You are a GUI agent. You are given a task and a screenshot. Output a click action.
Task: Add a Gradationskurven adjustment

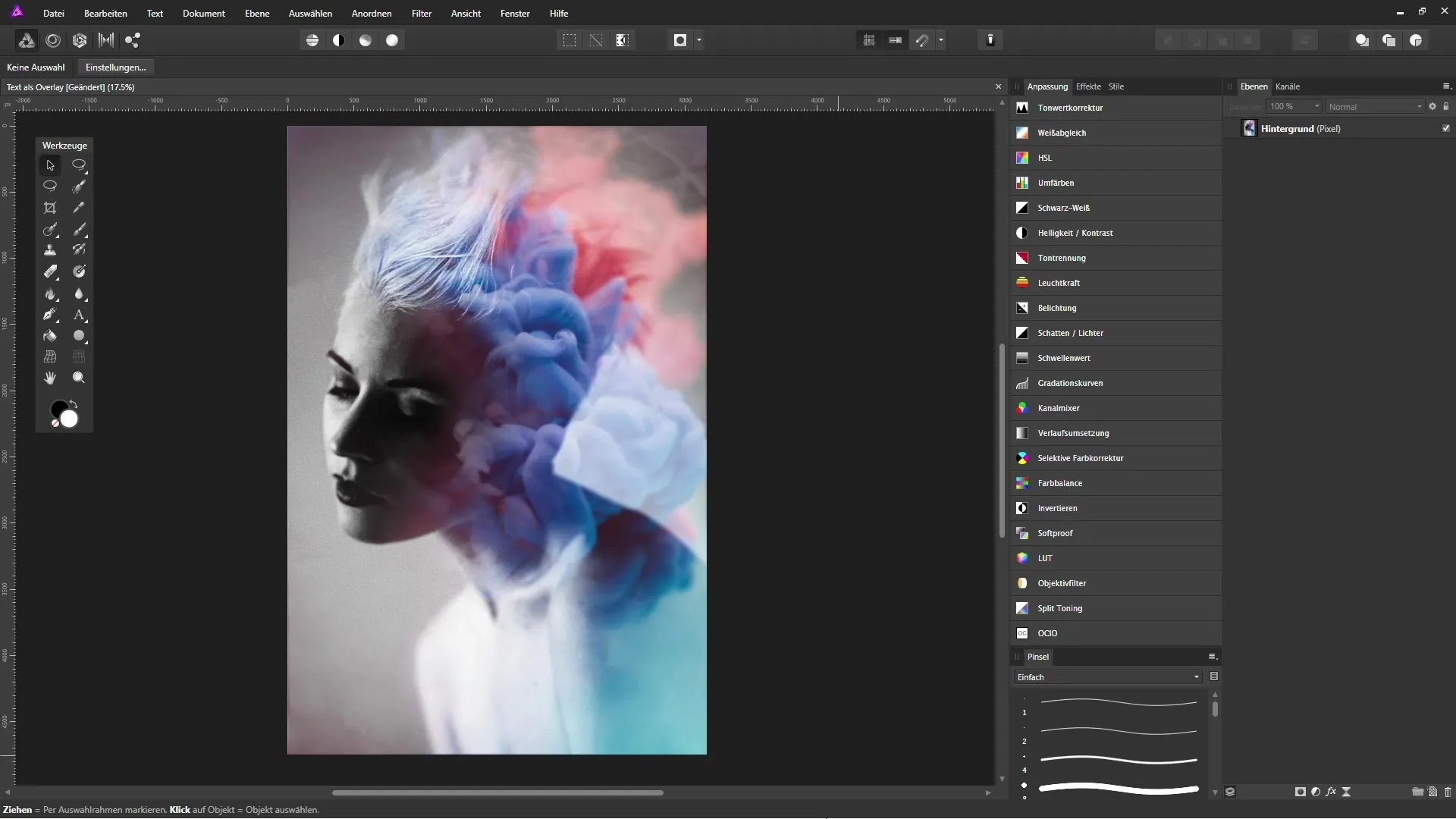[x=1116, y=383]
